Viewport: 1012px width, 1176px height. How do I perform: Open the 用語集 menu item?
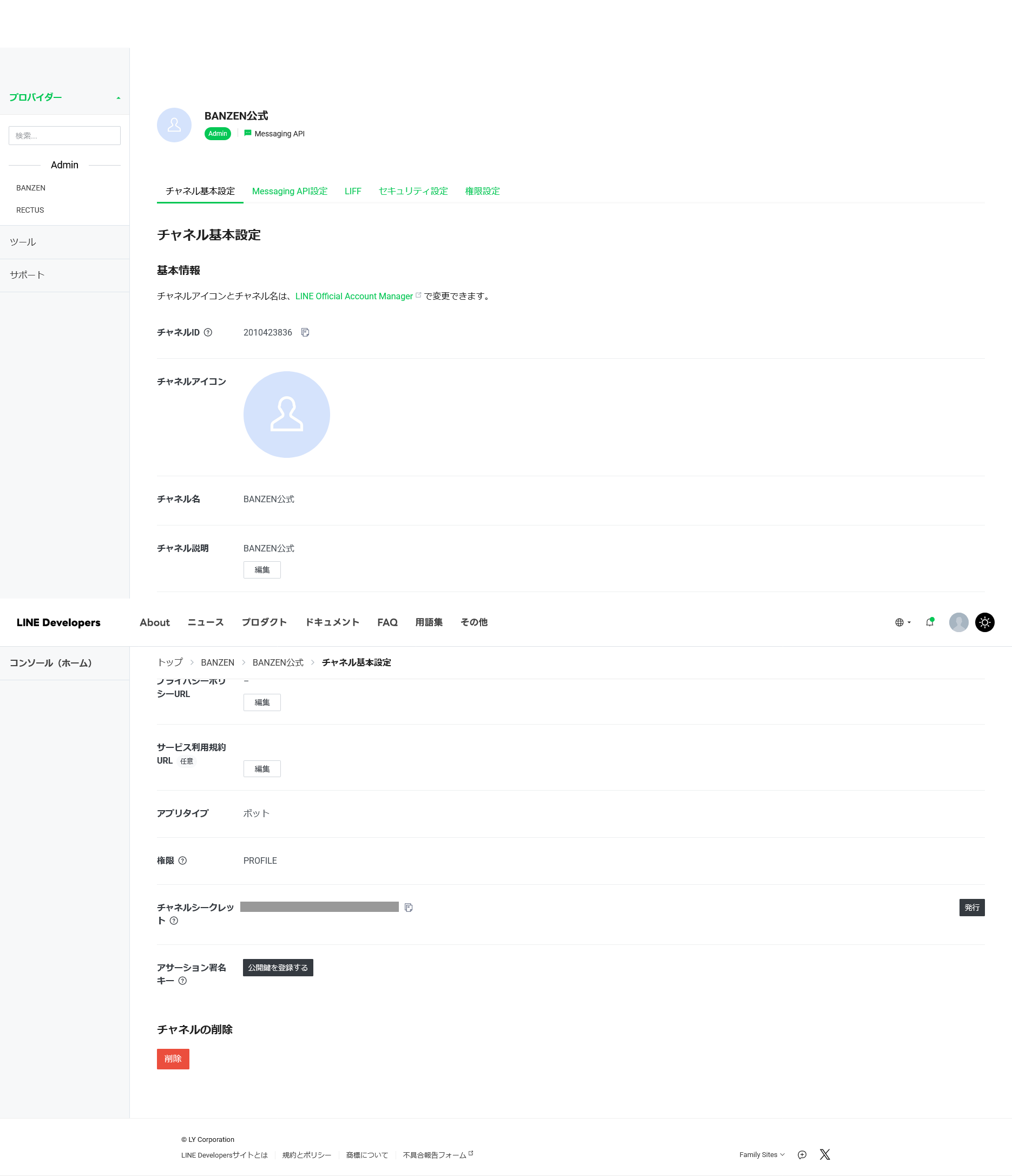click(x=429, y=622)
